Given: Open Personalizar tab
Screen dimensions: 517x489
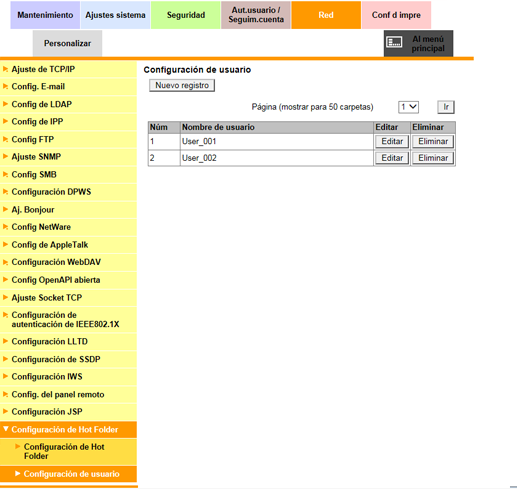Looking at the screenshot, I should coord(67,43).
